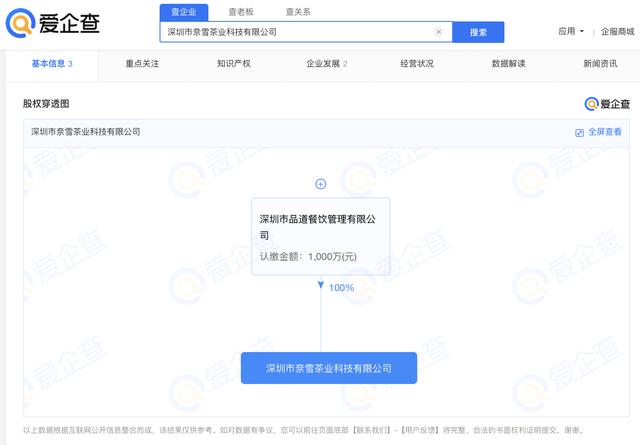Click the 深圳市品道餐饮管理有限公司 shareholder node
The image size is (640, 445).
pos(321,236)
